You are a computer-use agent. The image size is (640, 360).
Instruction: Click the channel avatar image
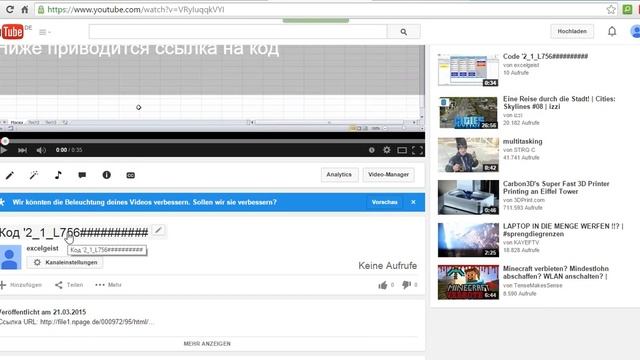click(10, 257)
